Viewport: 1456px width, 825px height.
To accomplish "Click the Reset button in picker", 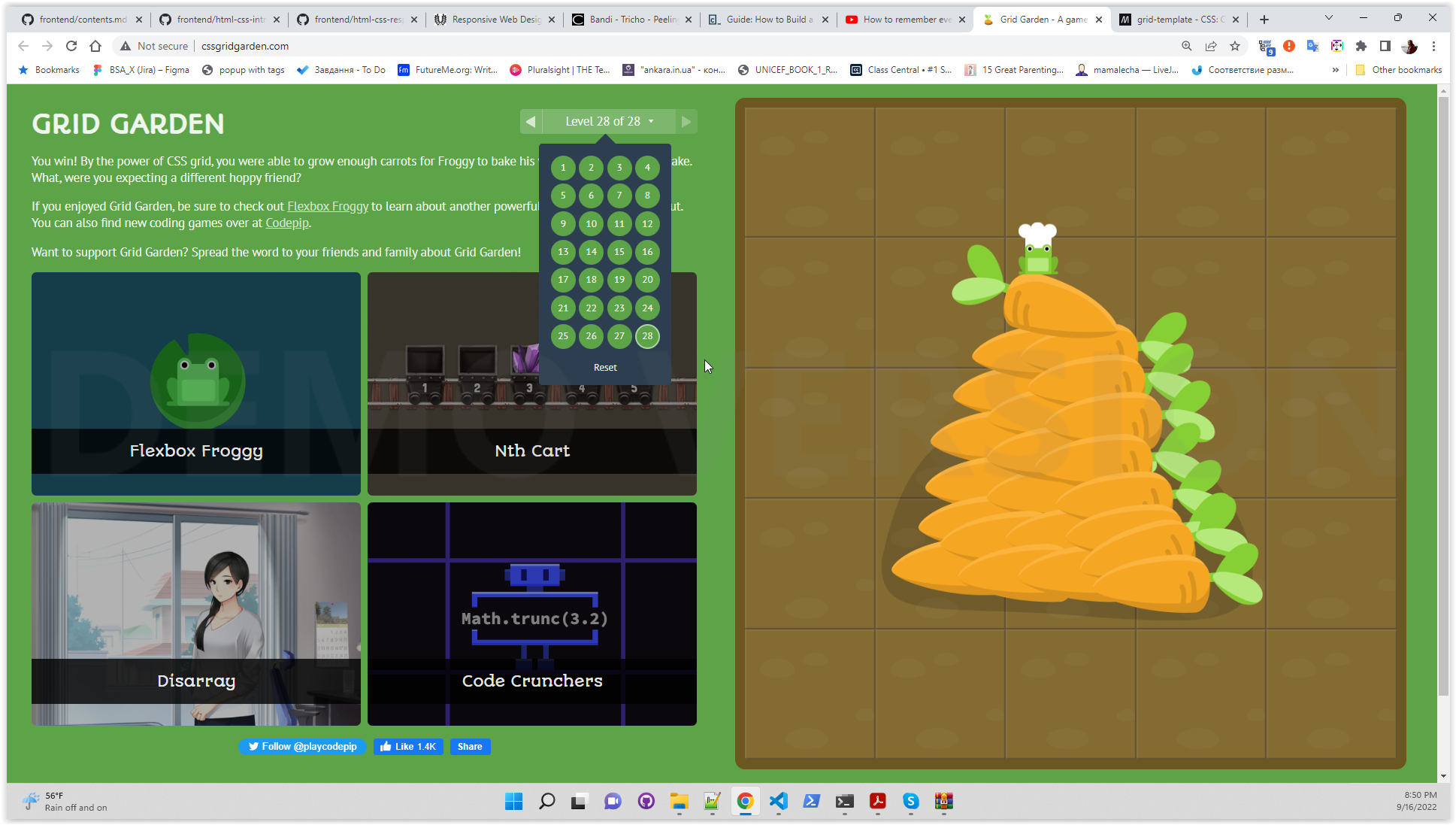I will click(x=605, y=367).
